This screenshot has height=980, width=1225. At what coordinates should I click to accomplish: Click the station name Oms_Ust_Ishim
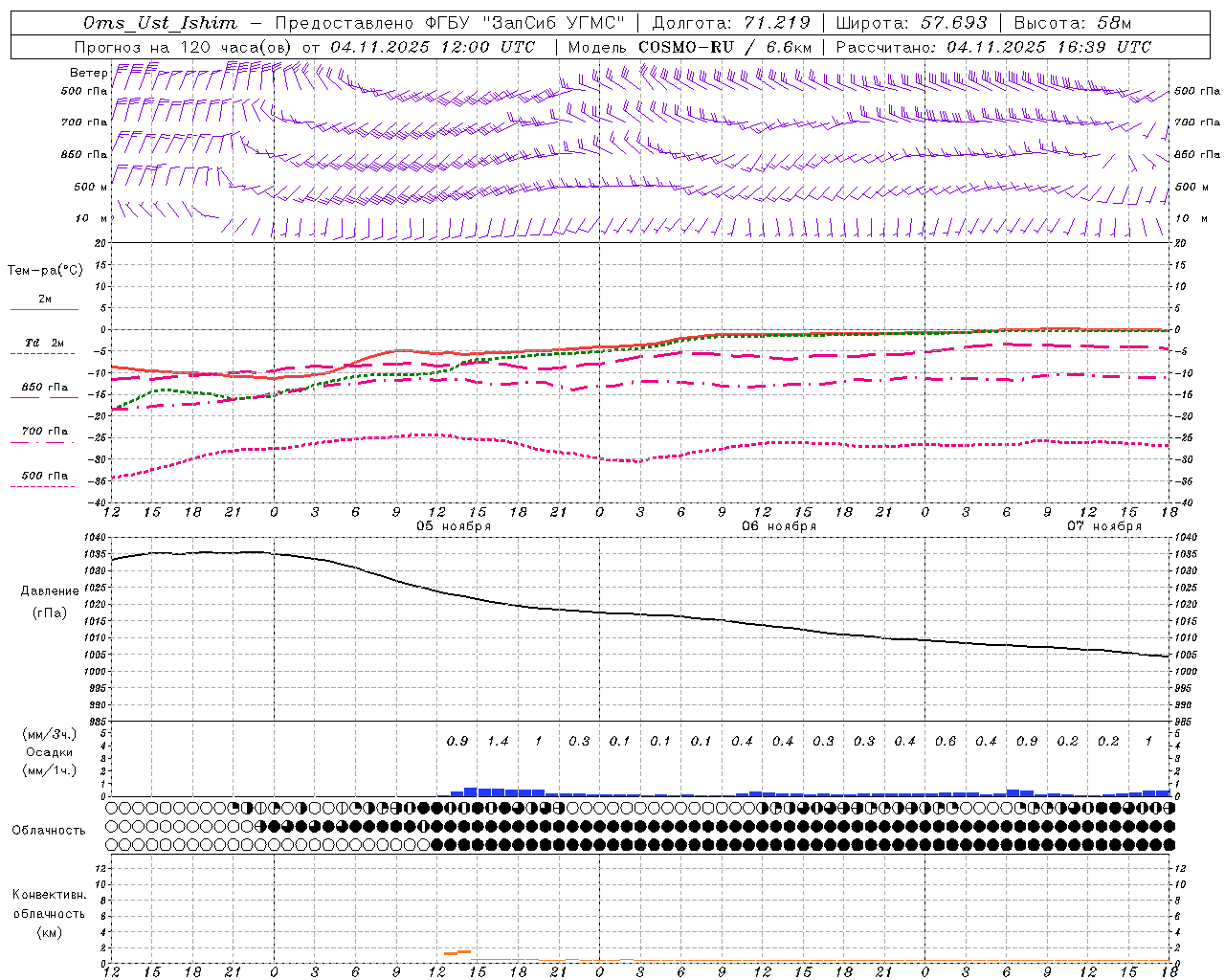[x=160, y=23]
